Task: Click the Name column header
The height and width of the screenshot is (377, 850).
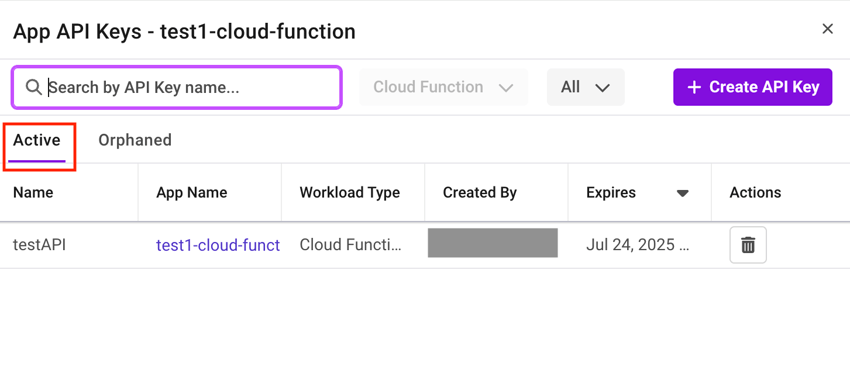Action: point(33,193)
